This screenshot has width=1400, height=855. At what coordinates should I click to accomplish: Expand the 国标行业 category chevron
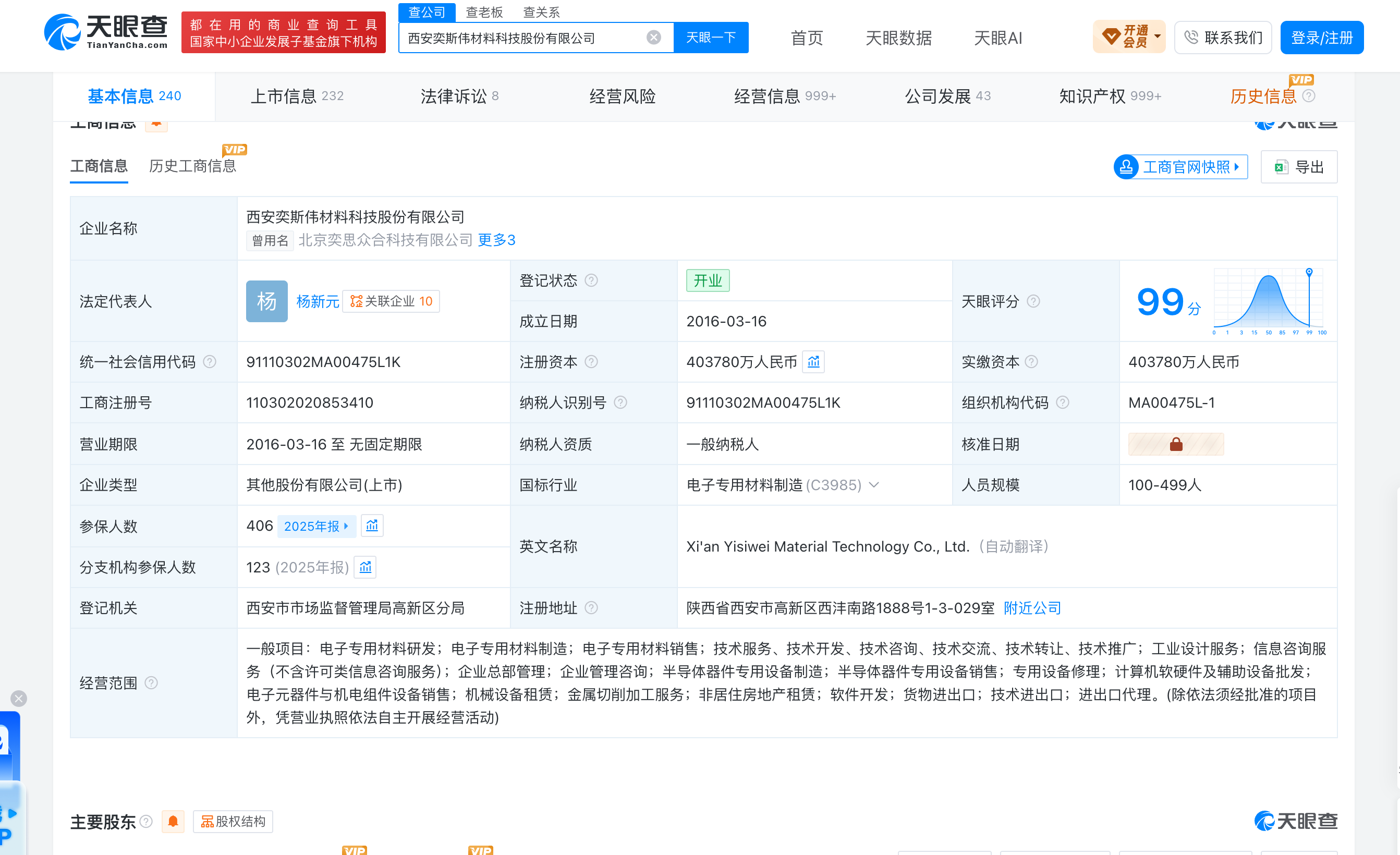(x=874, y=485)
